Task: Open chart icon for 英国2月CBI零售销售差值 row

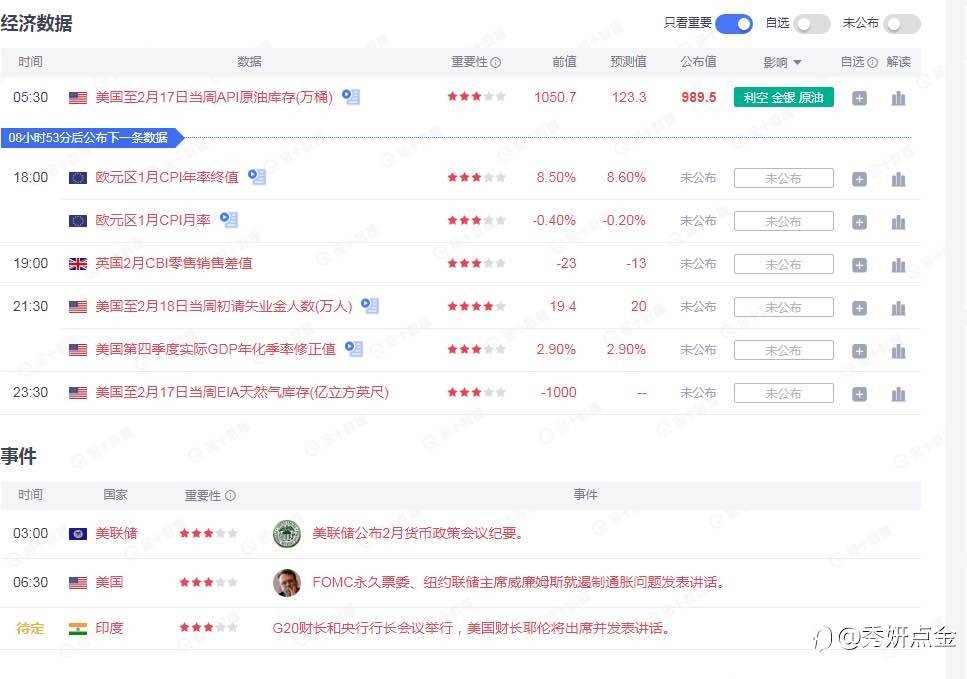Action: tap(899, 265)
